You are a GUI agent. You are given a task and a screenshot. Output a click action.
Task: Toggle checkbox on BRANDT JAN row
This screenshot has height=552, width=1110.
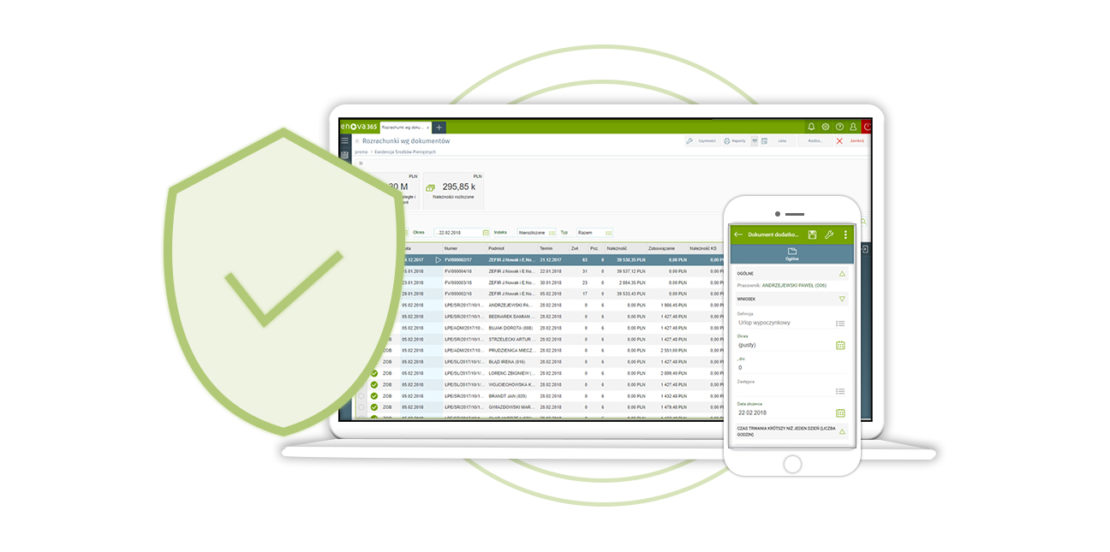click(361, 396)
